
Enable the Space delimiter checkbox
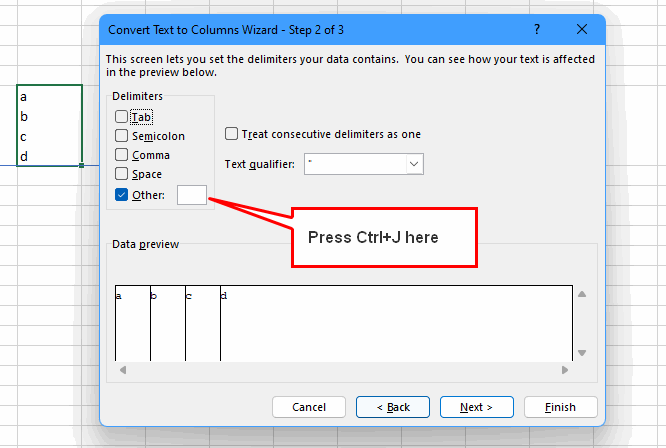point(121,174)
